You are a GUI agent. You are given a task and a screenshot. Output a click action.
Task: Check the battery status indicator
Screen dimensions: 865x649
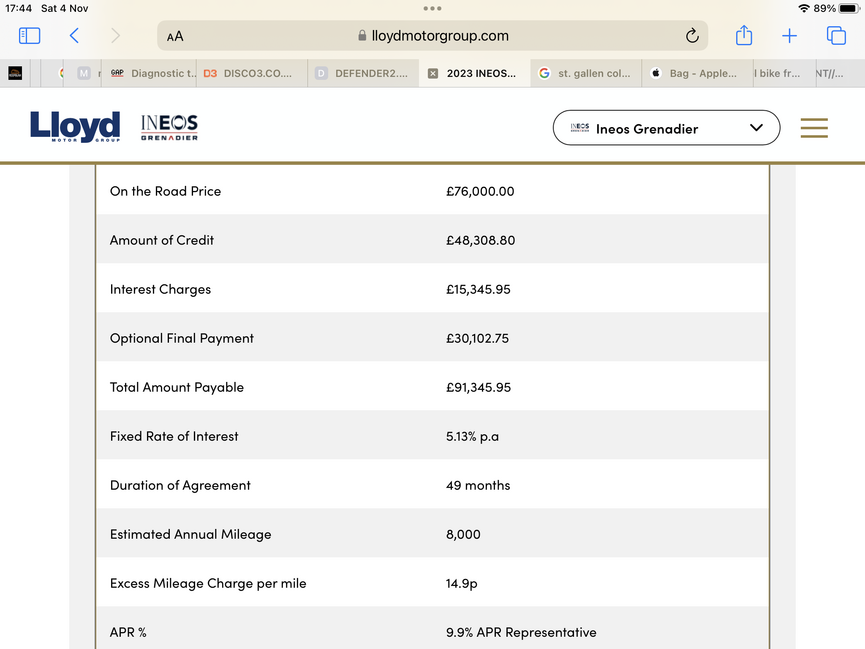point(850,8)
